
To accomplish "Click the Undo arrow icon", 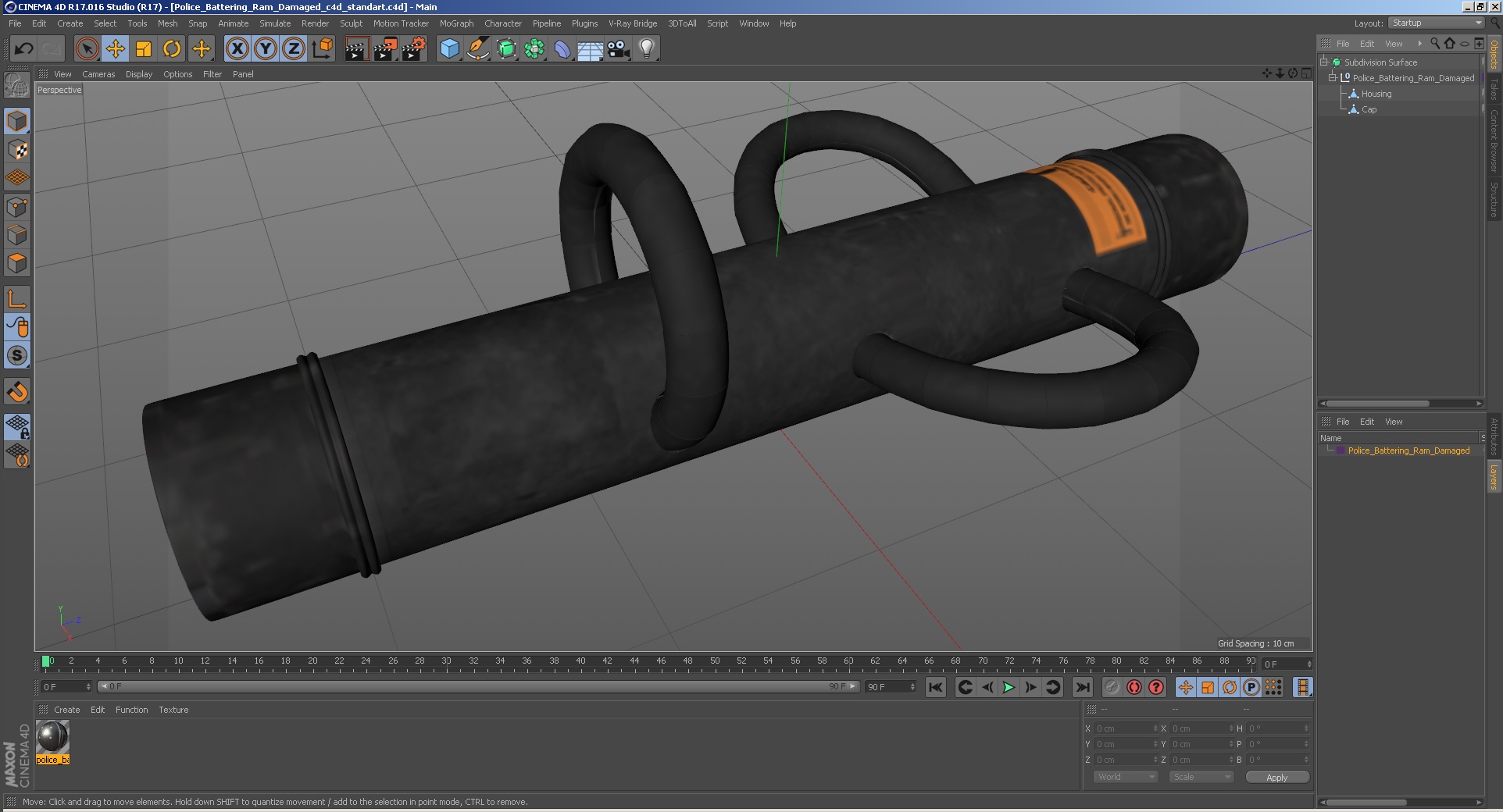I will tap(23, 49).
